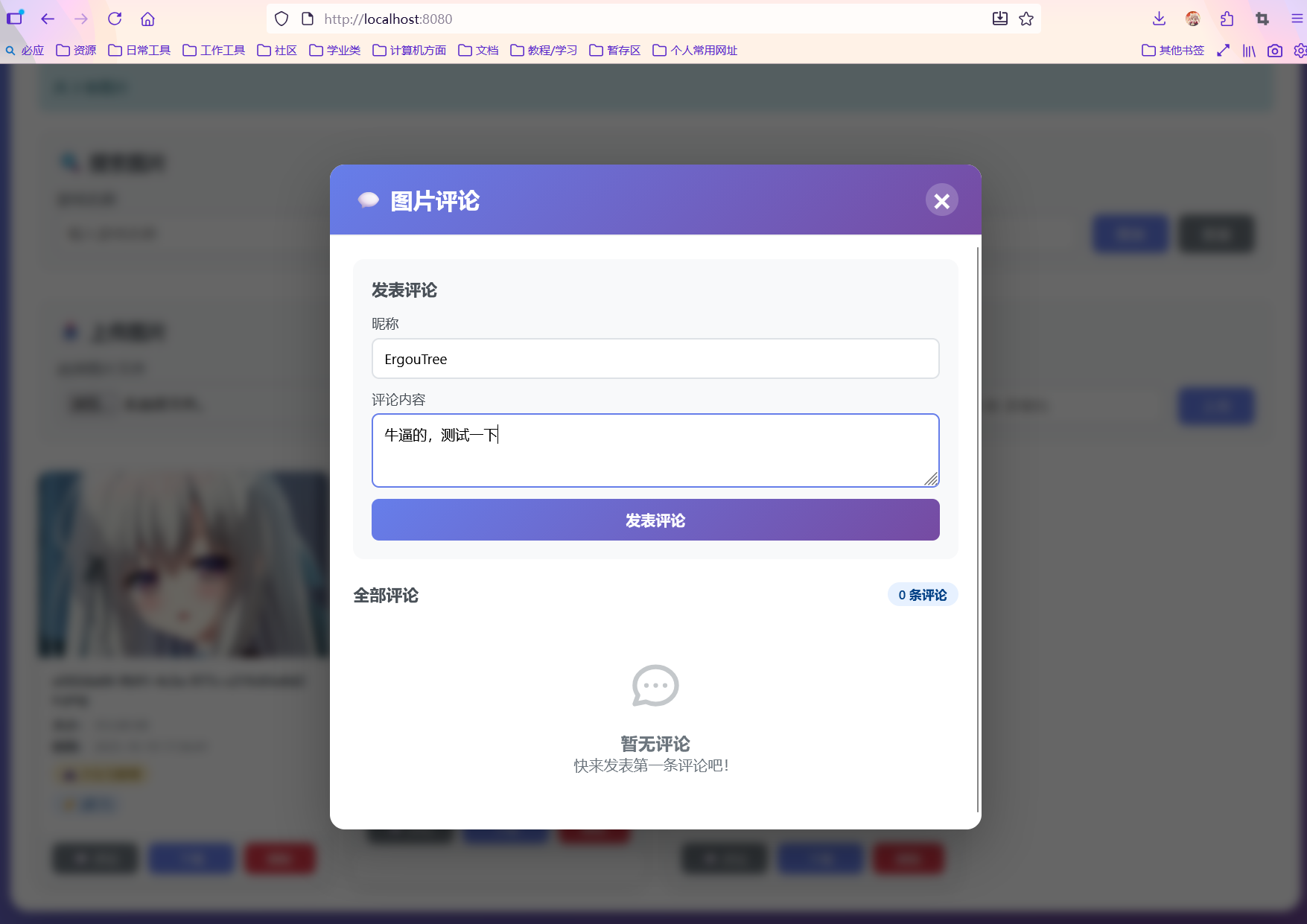
Task: Open the 必应 bookmark link
Action: click(25, 51)
